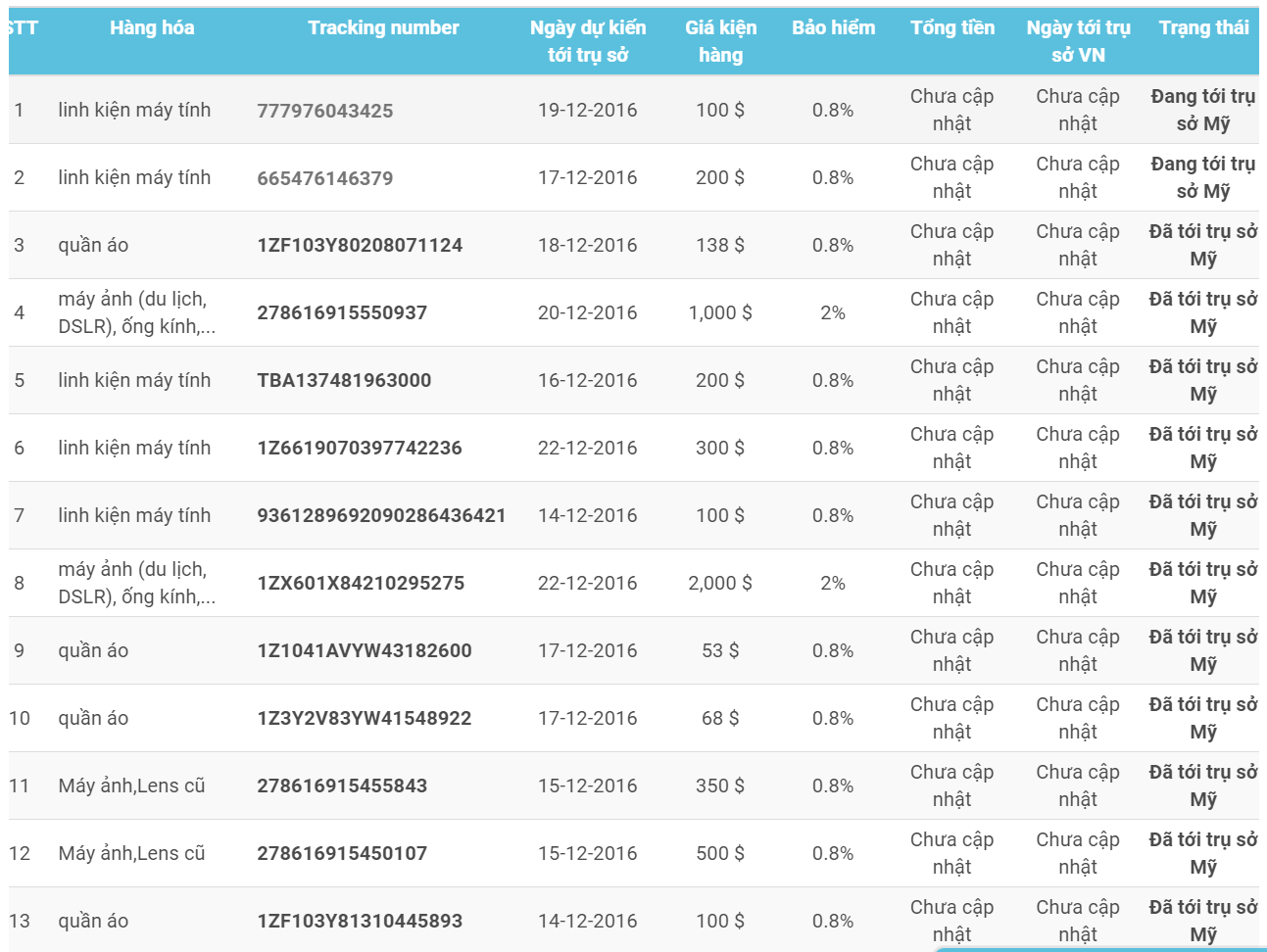1267x952 pixels.
Task: Click the date 19-12-2016 in row 1
Action: coord(587,110)
